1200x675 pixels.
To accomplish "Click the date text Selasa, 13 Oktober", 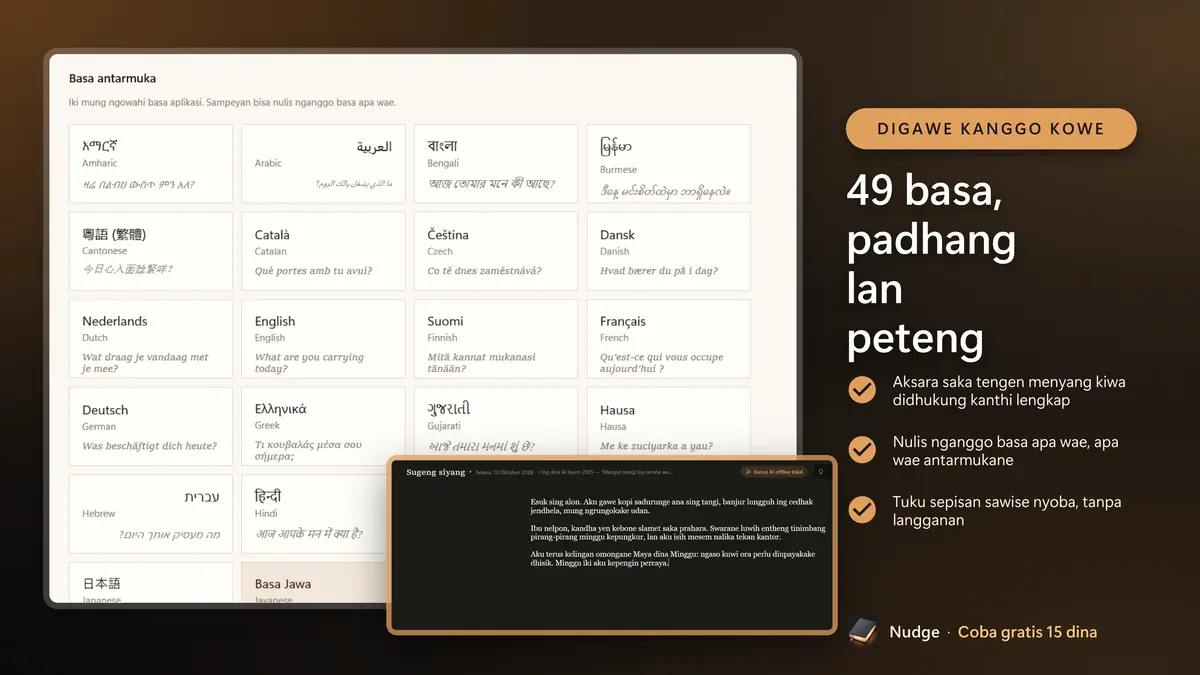I will [504, 472].
